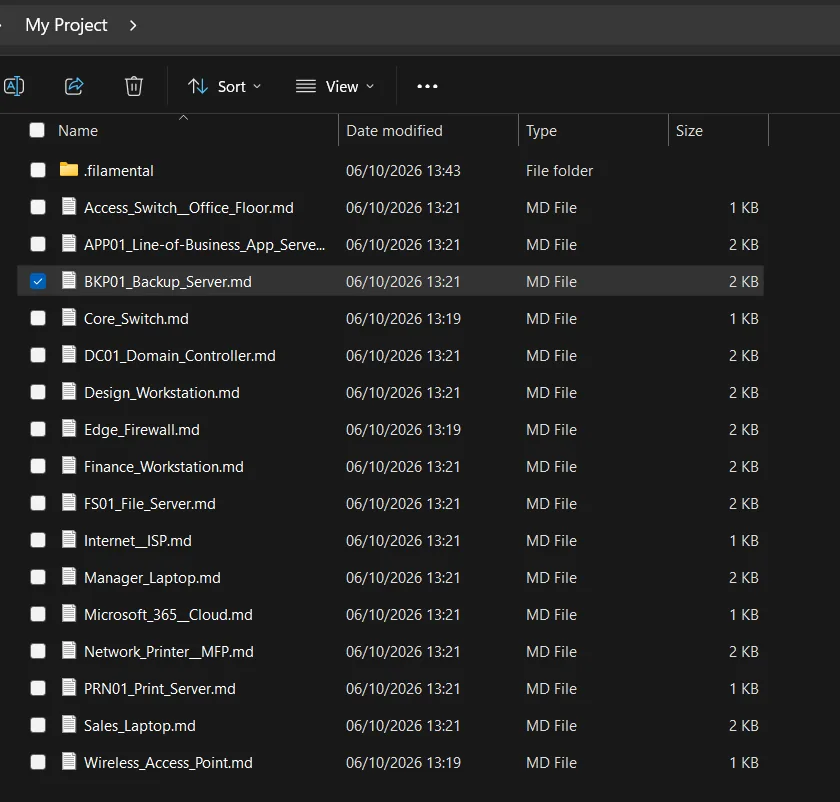Screen dimensions: 840x802
Task: Check the box for Finance_Workstation.md
Action: (x=38, y=466)
